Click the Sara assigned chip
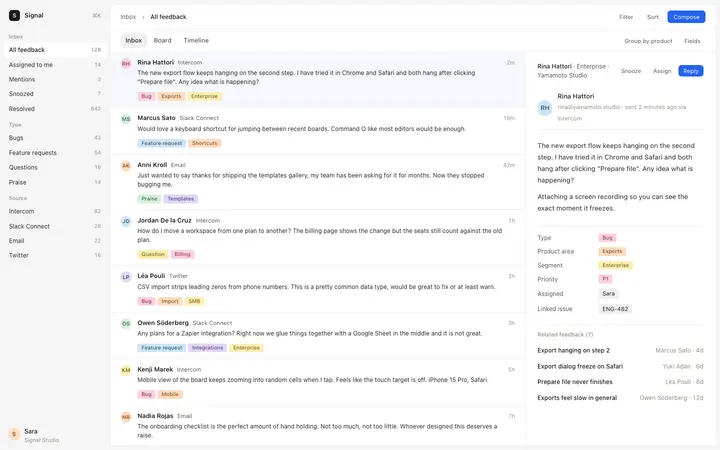Screen dimensions: 720x450 pos(608,293)
